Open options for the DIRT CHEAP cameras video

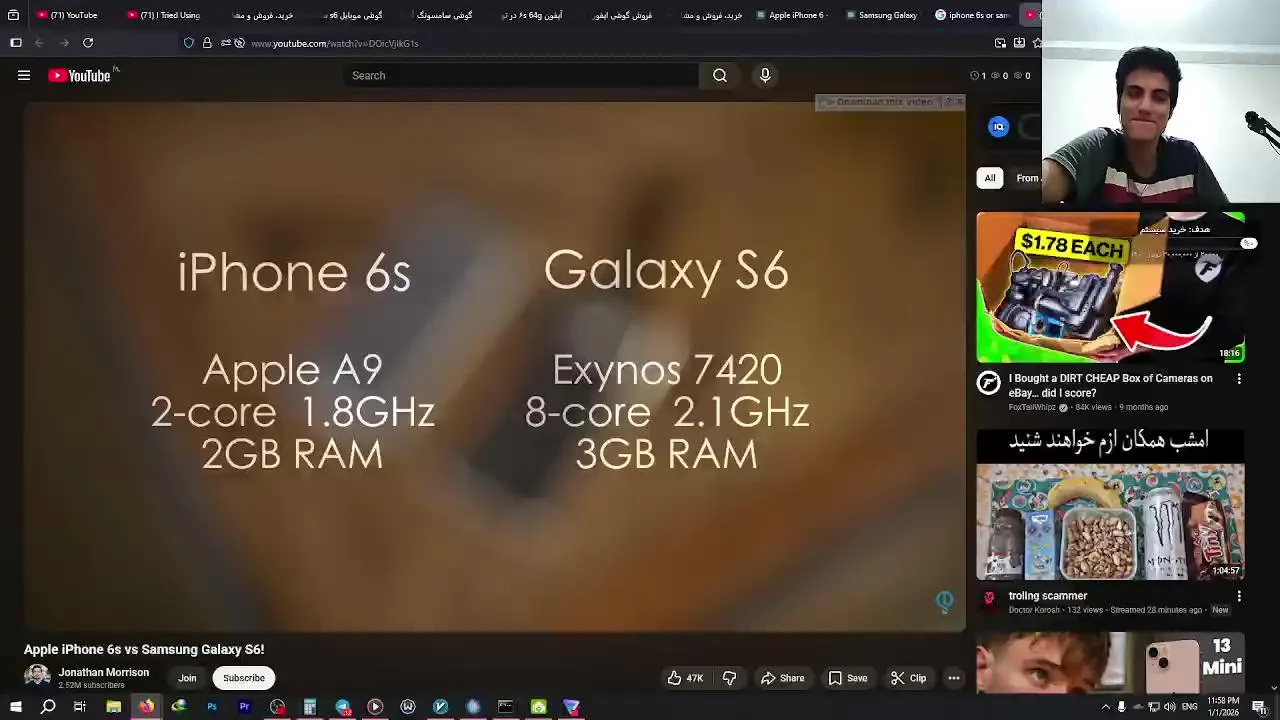click(x=1239, y=379)
